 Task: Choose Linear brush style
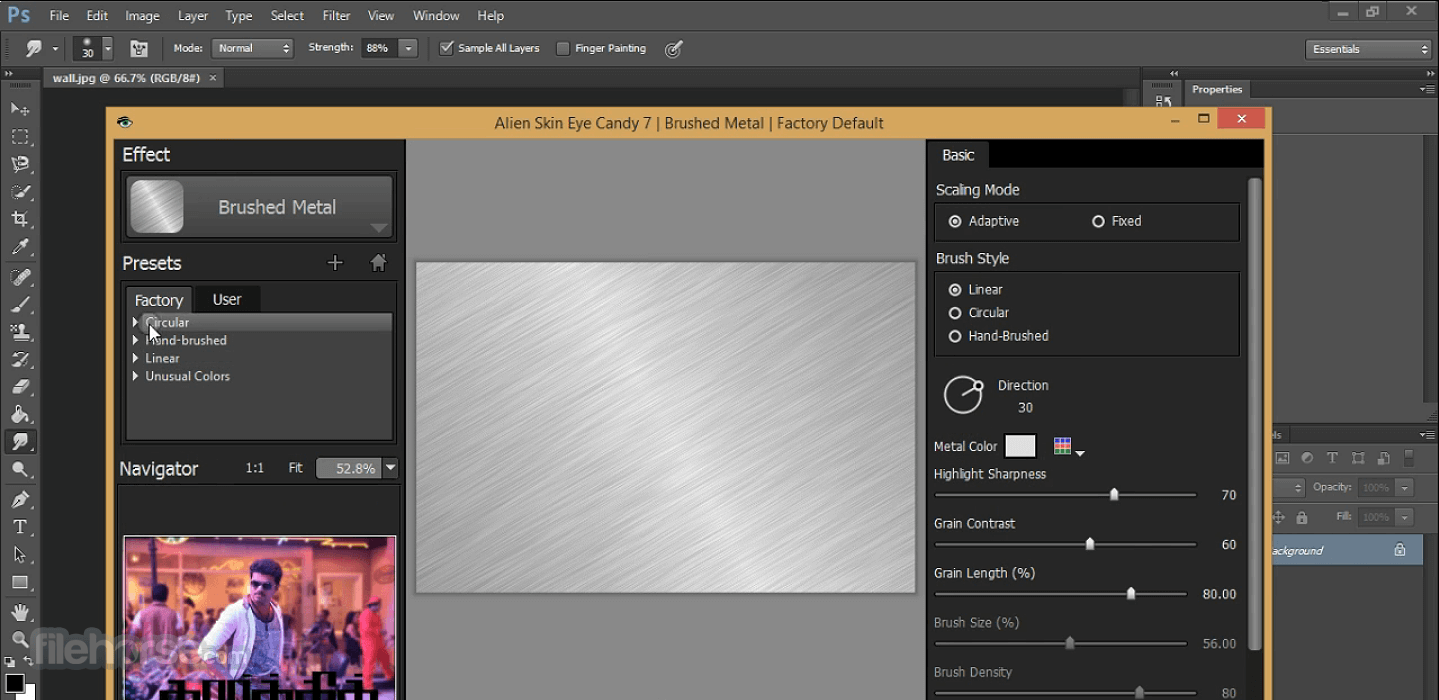955,289
